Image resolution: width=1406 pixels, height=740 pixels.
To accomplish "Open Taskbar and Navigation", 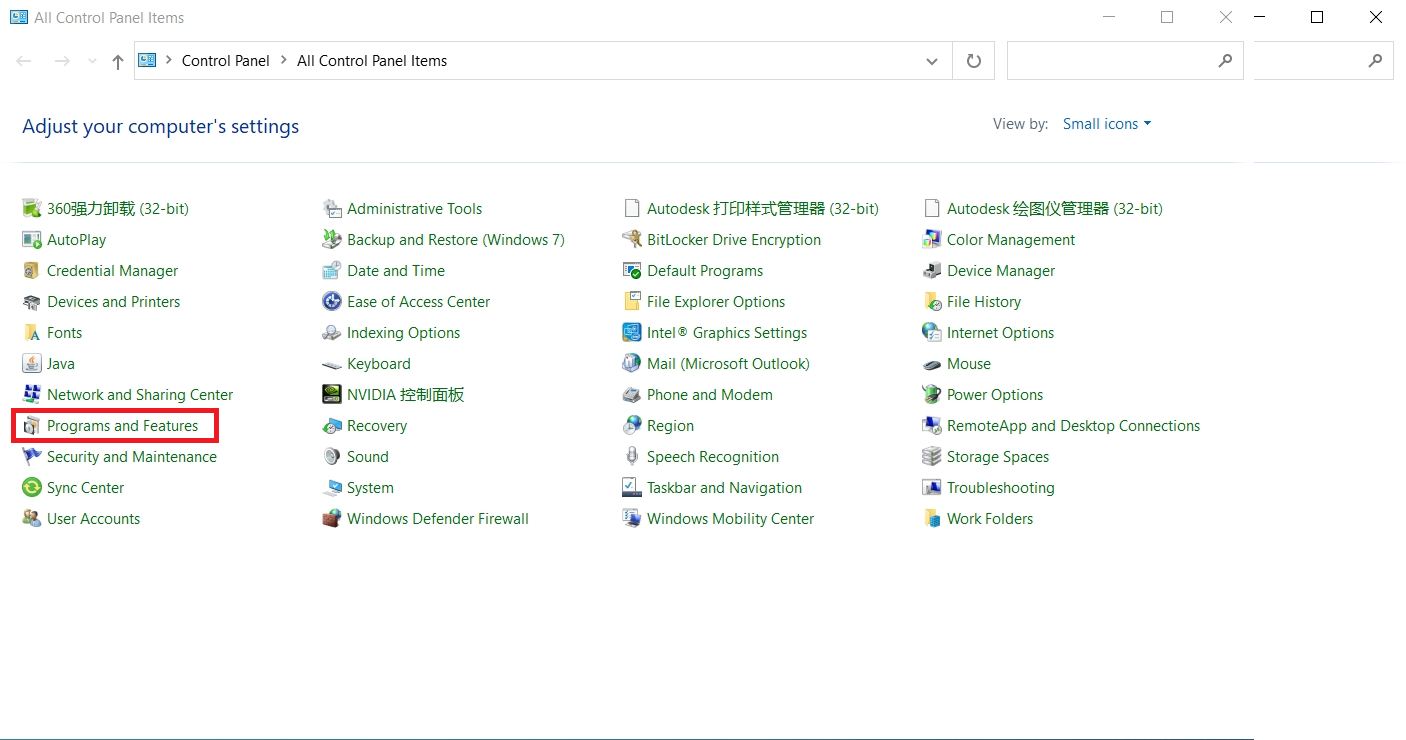I will coord(724,487).
